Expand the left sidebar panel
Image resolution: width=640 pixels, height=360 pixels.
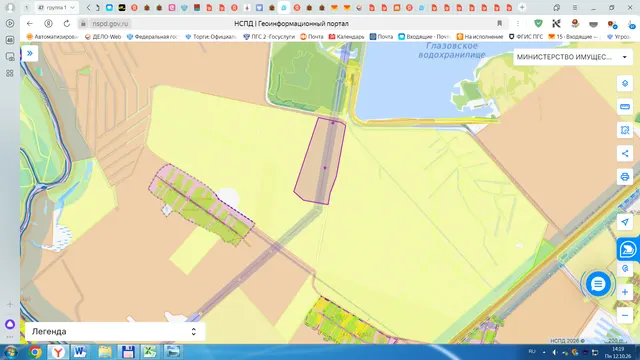(30, 53)
